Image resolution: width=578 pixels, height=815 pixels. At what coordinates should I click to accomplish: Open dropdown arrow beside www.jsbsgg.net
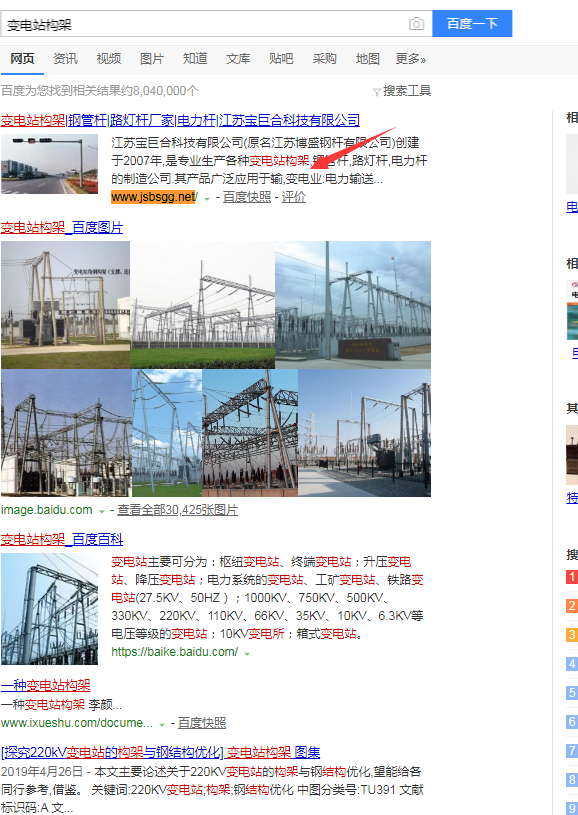(x=207, y=198)
